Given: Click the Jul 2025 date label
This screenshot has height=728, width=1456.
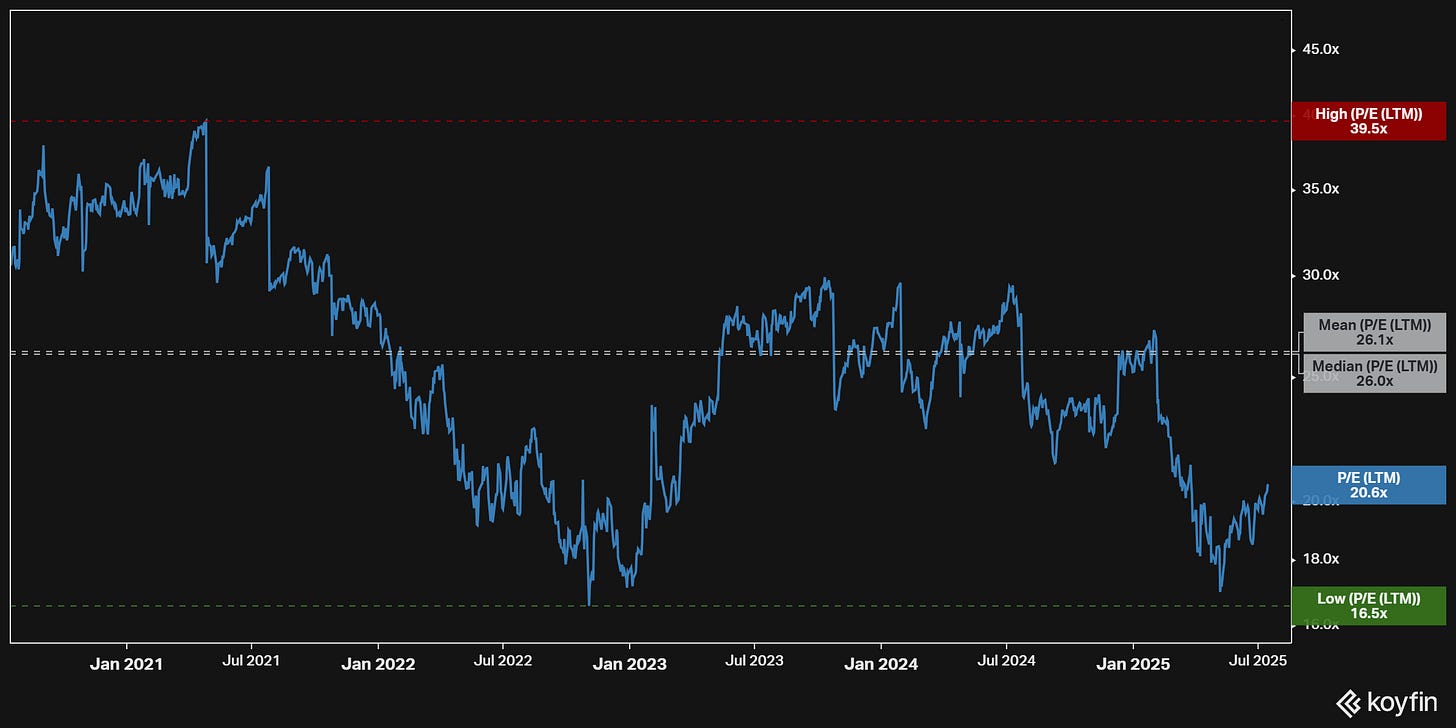Looking at the screenshot, I should [x=1257, y=661].
